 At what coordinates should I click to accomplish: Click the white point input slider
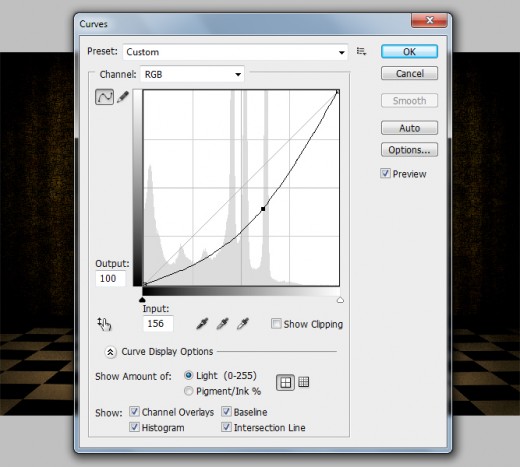click(x=340, y=300)
